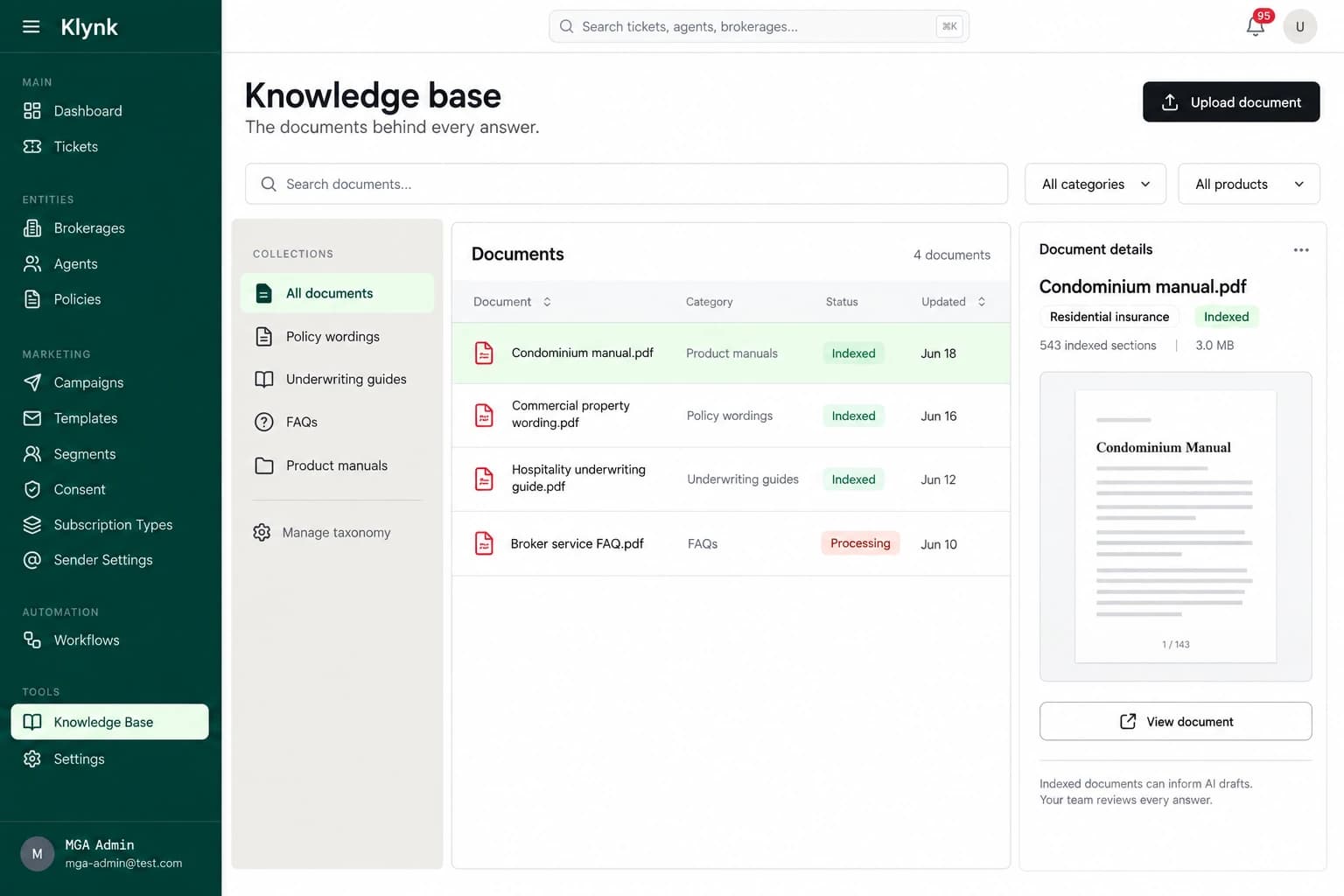
Task: Click the PDF icon for Hospitality underwriting guide.pdf
Action: 484,479
